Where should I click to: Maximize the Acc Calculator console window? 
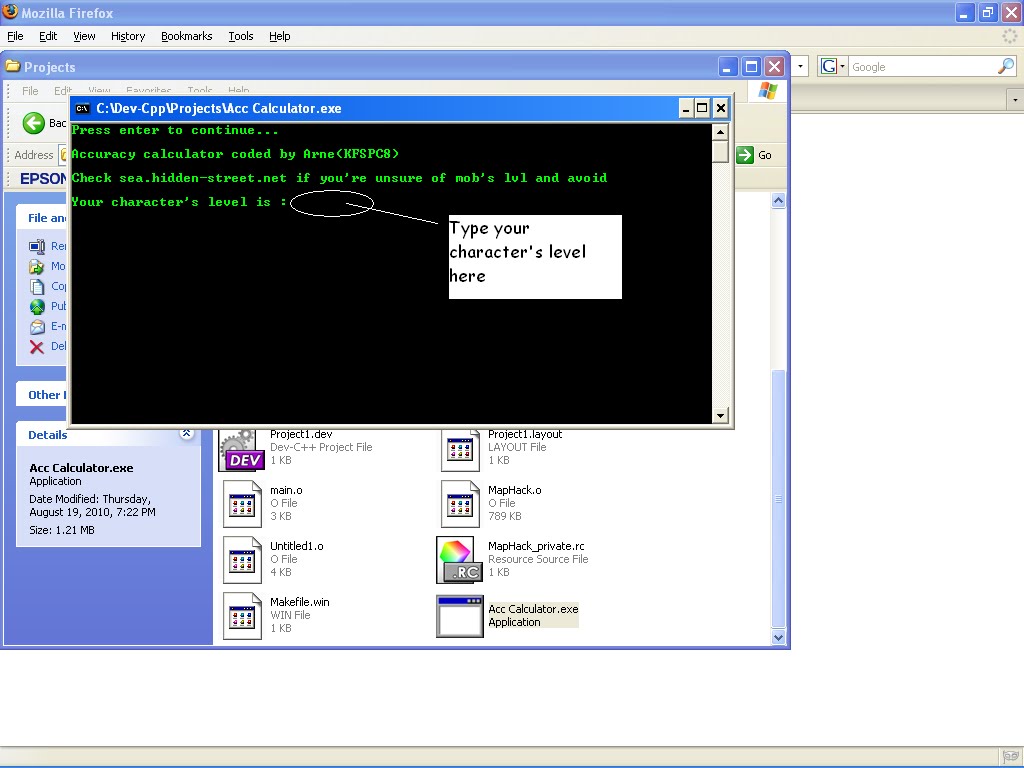(702, 108)
